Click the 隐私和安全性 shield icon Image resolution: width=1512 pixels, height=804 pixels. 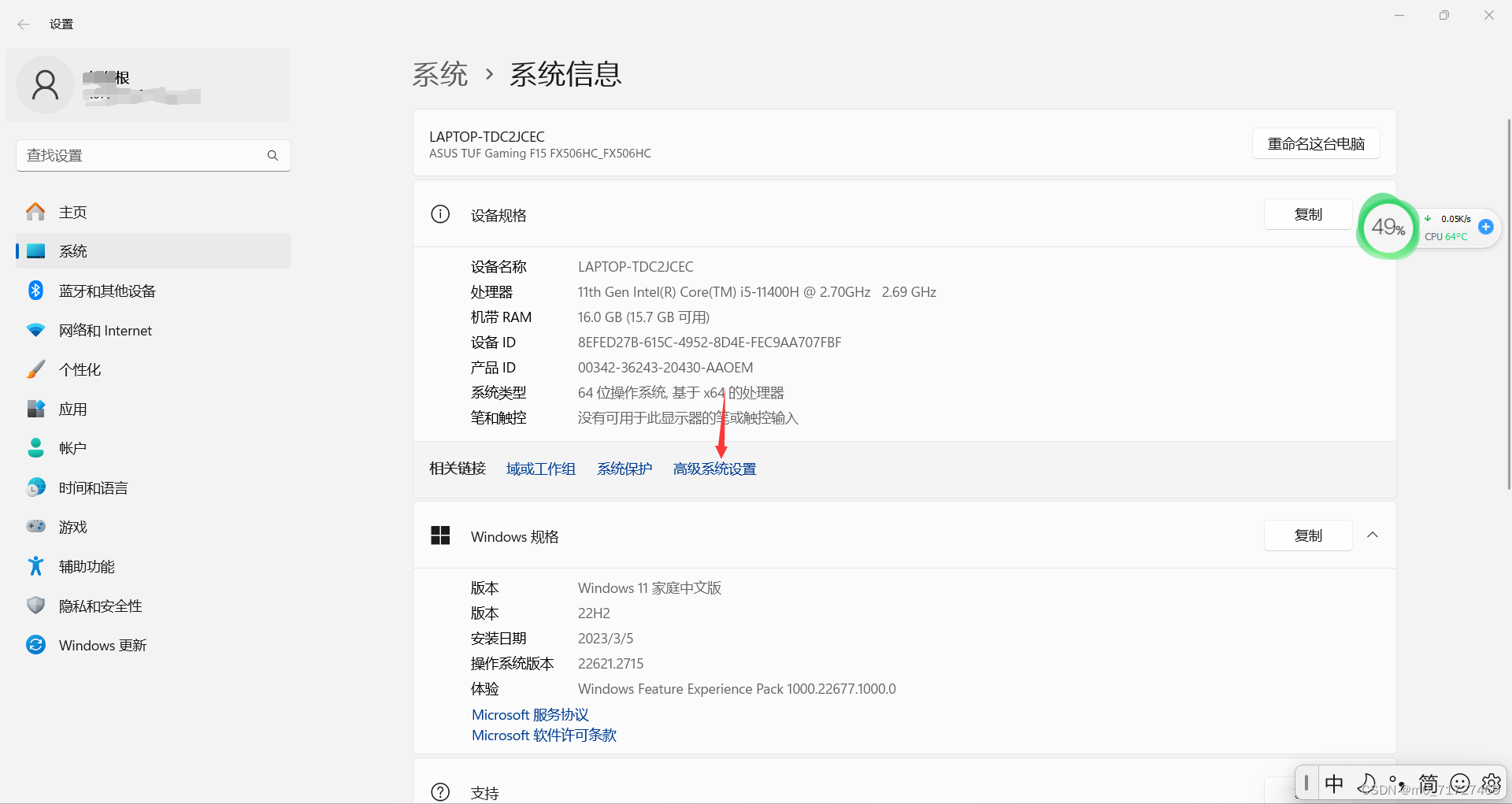(x=35, y=606)
